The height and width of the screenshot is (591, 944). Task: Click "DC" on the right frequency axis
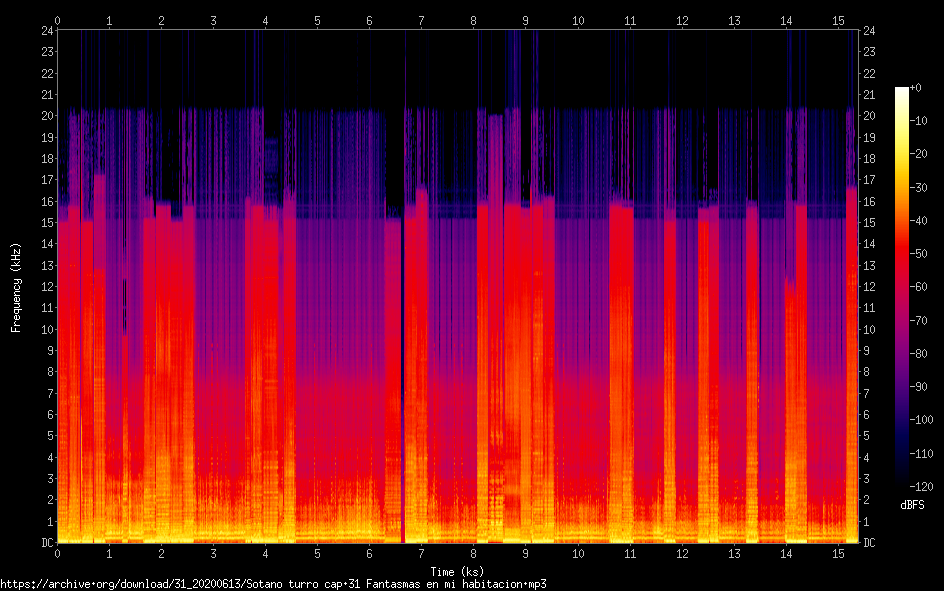coord(869,543)
